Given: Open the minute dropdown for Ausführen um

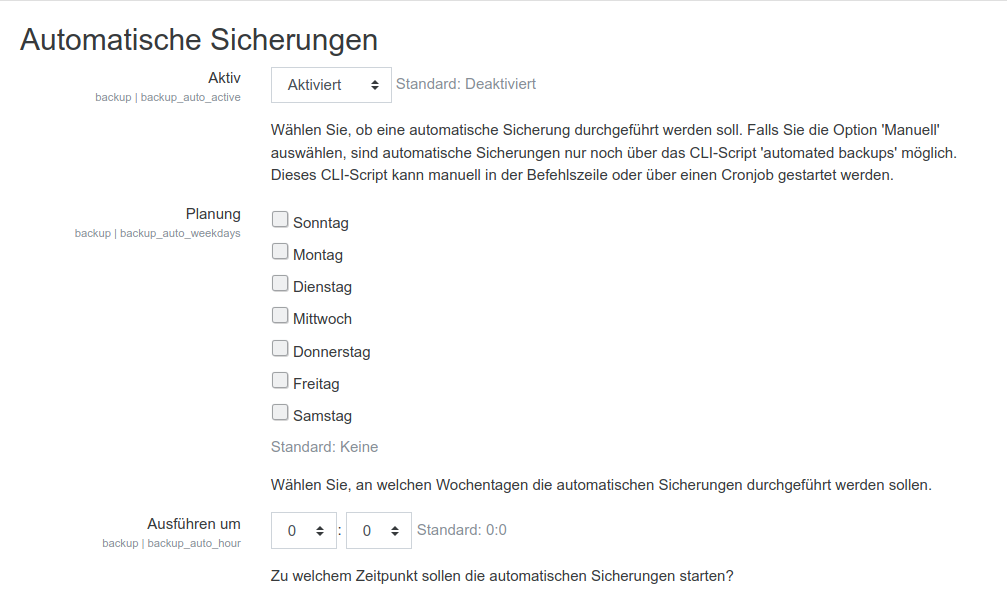Looking at the screenshot, I should tap(379, 531).
